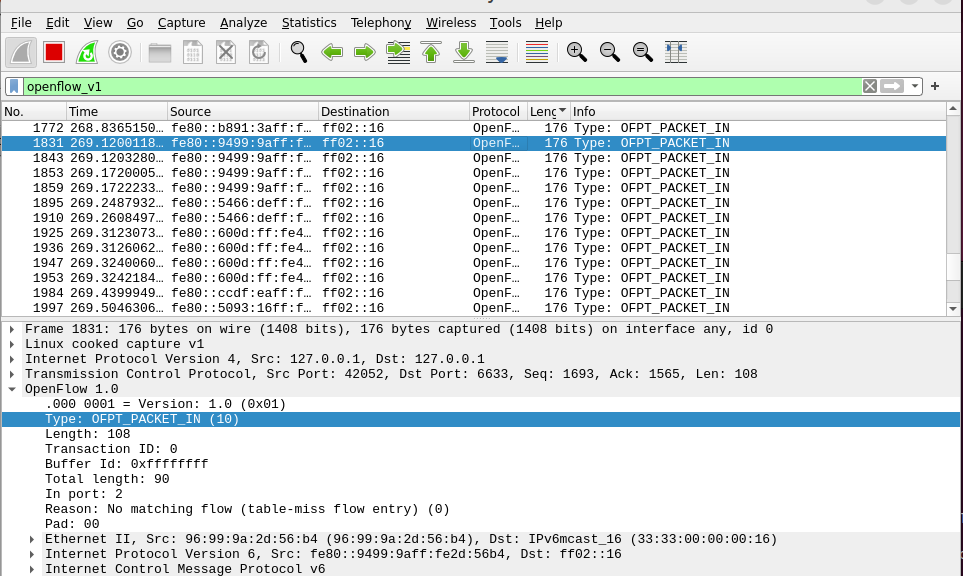Image resolution: width=963 pixels, height=576 pixels.
Task: Open the File menu
Action: 21,23
